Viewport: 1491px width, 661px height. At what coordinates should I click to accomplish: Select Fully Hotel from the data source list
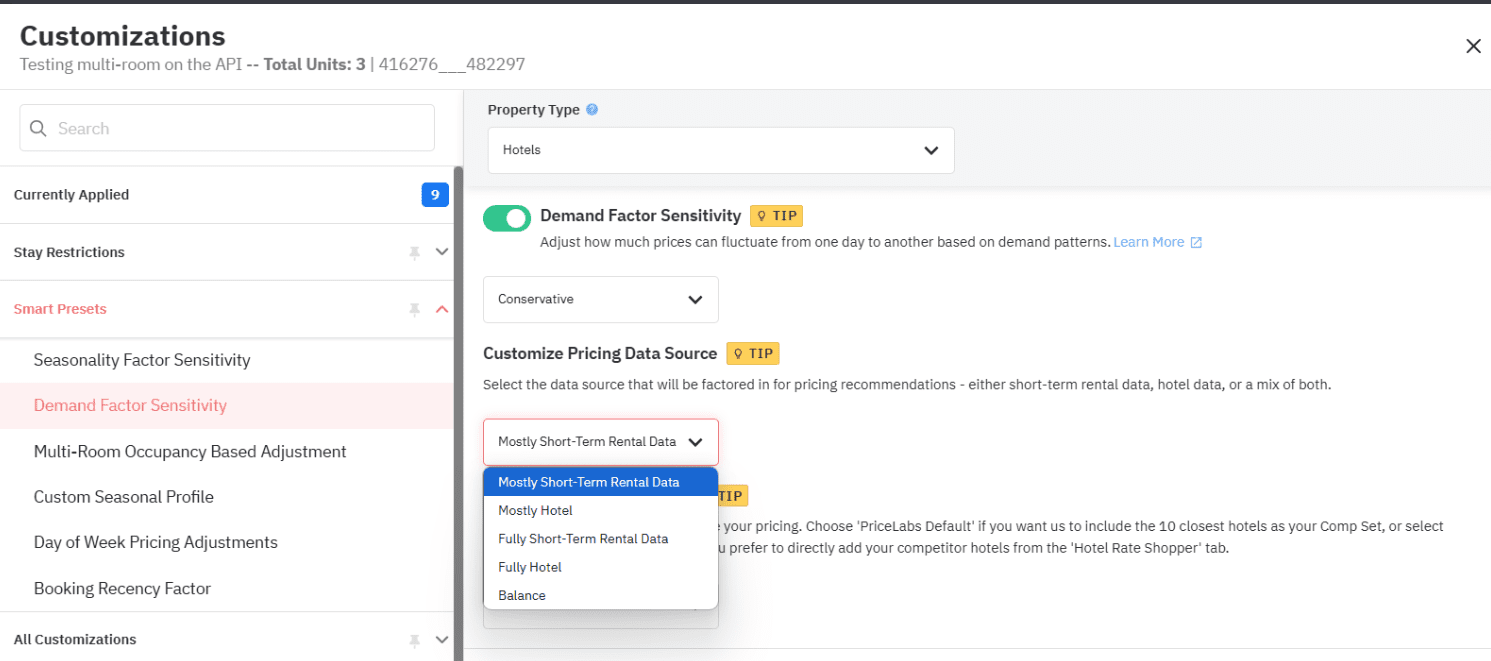[529, 567]
